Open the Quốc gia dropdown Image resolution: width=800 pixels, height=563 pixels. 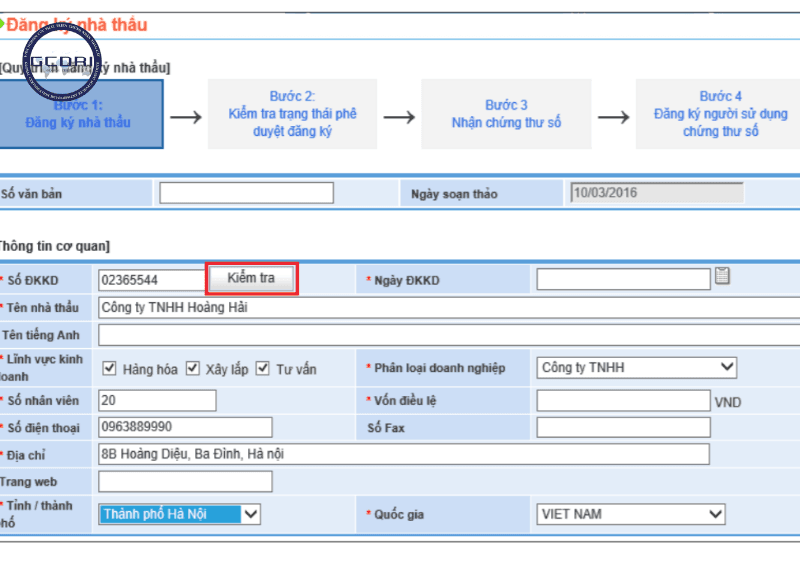click(630, 514)
